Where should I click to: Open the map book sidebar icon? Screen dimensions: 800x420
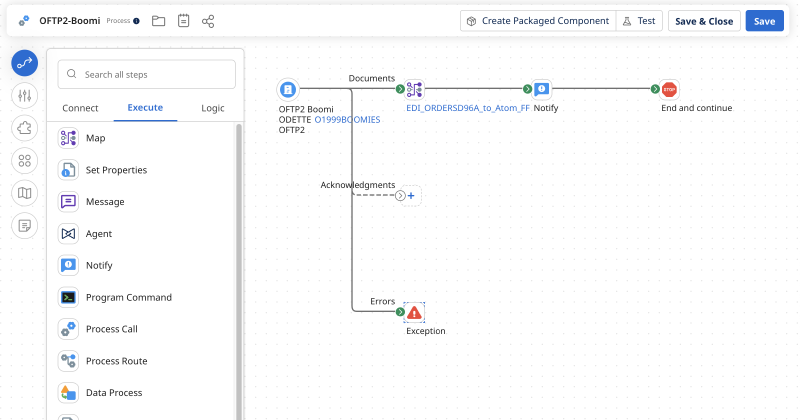(x=24, y=193)
